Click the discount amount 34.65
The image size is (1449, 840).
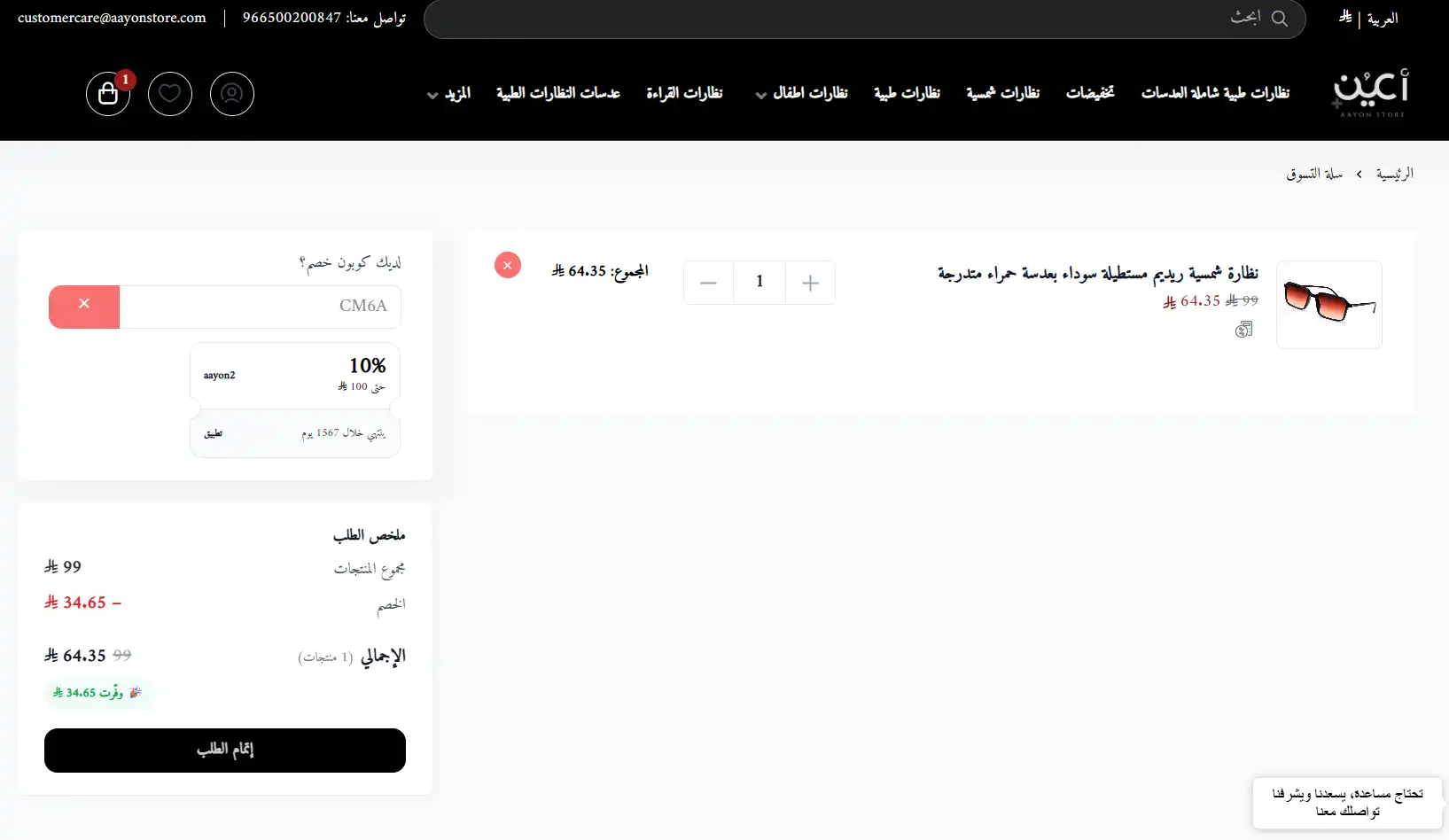coord(83,603)
